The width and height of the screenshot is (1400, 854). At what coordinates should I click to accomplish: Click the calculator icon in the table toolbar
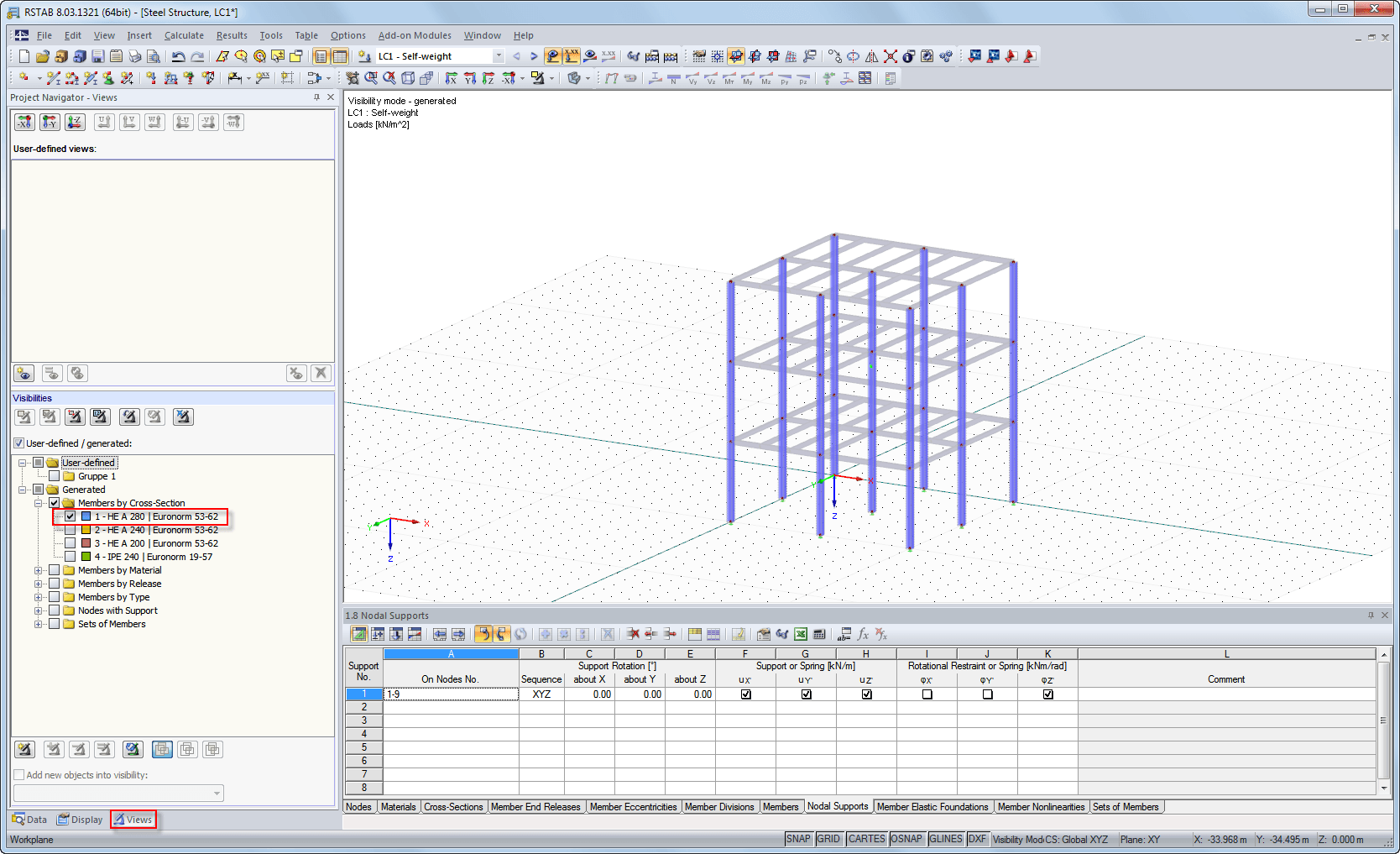click(x=818, y=635)
